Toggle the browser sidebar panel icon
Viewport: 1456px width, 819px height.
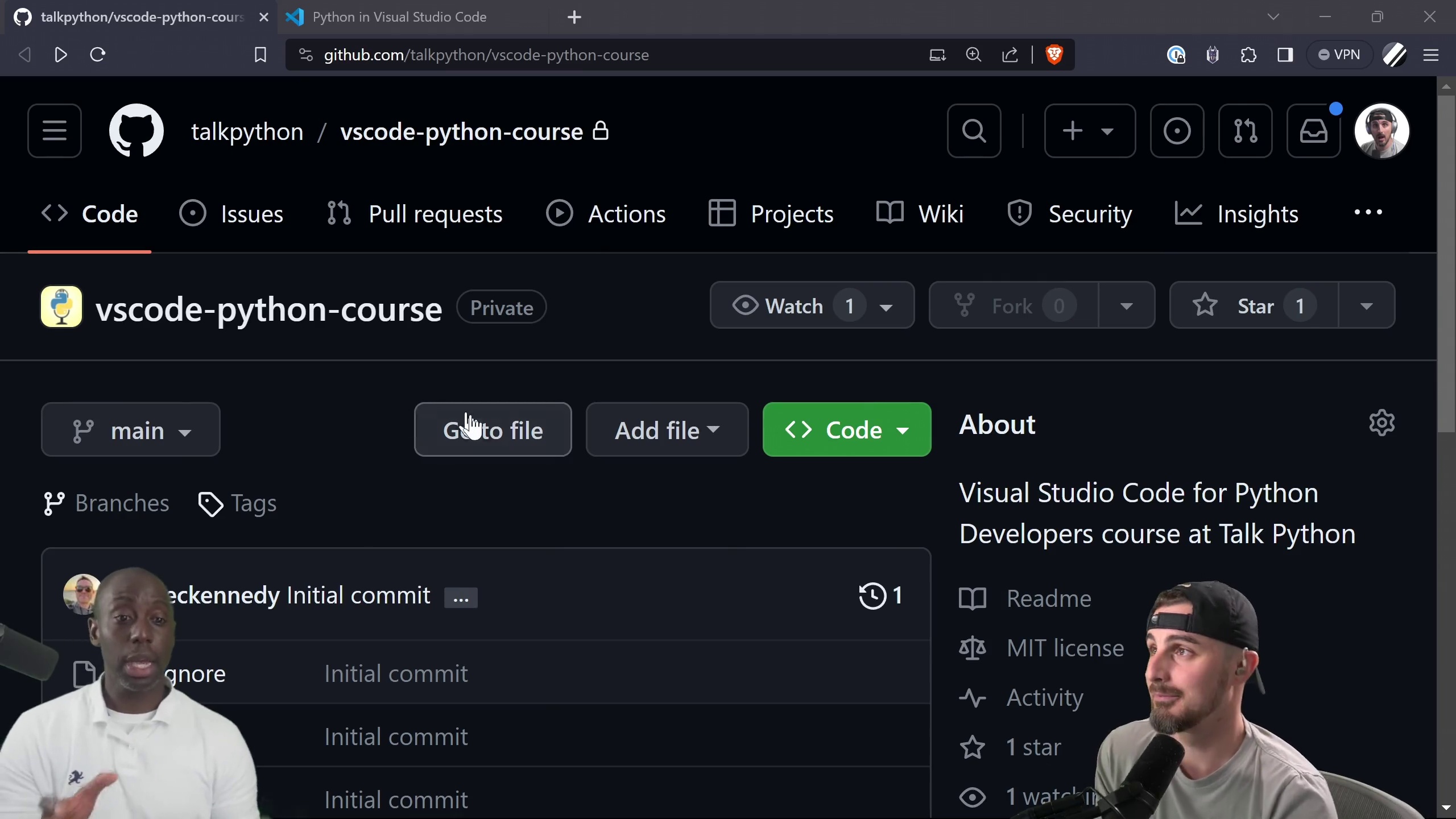1285,55
